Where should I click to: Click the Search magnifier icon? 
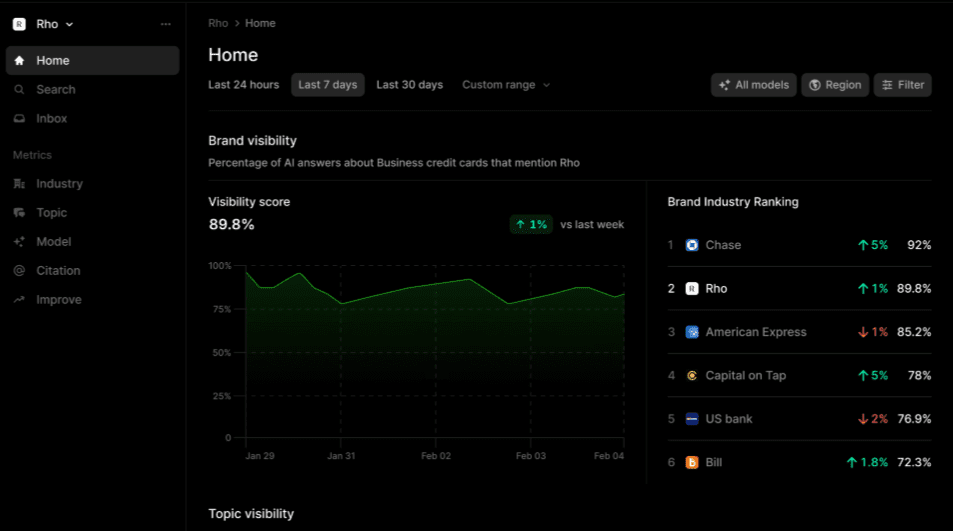[x=19, y=89]
